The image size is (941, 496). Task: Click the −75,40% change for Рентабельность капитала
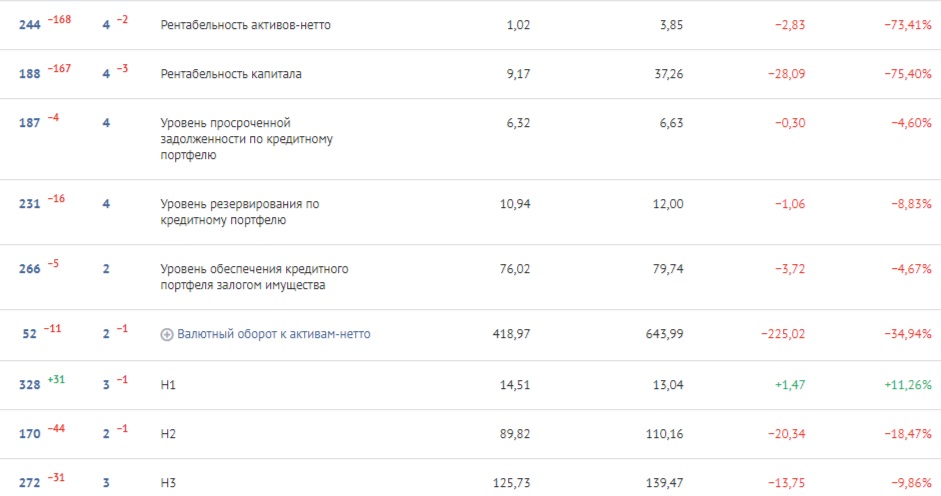pyautogui.click(x=907, y=74)
